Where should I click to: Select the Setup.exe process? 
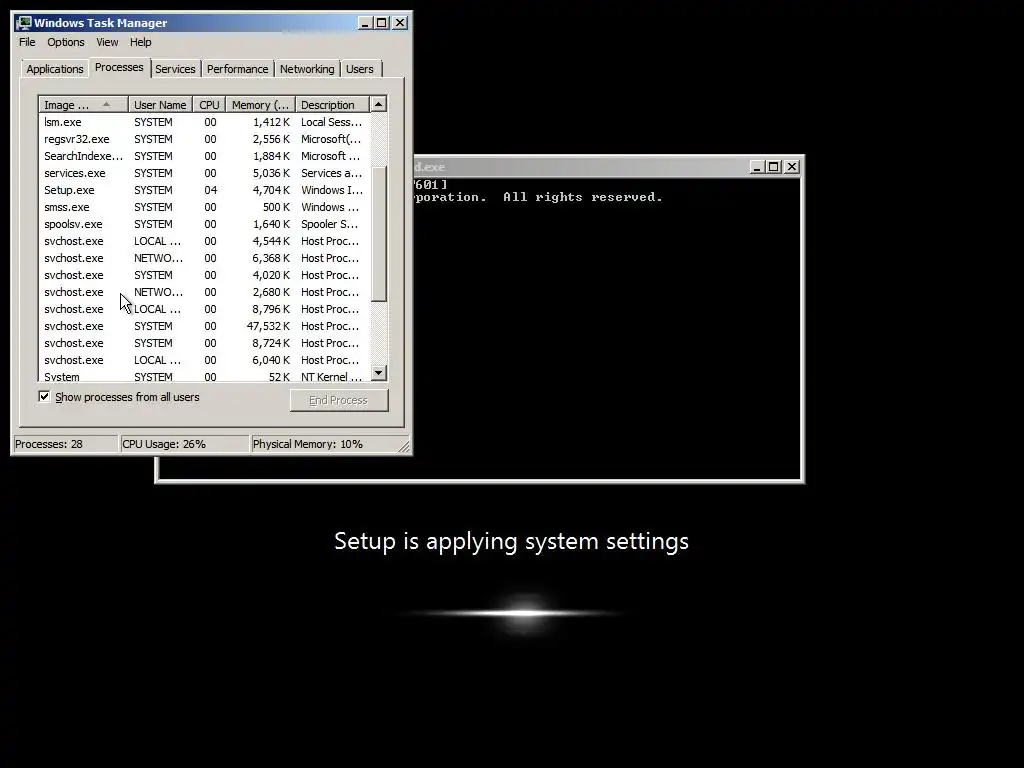(204, 190)
